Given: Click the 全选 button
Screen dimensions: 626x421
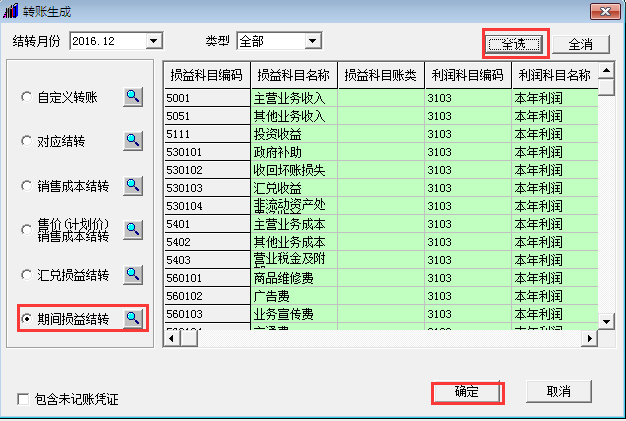Looking at the screenshot, I should 514,44.
